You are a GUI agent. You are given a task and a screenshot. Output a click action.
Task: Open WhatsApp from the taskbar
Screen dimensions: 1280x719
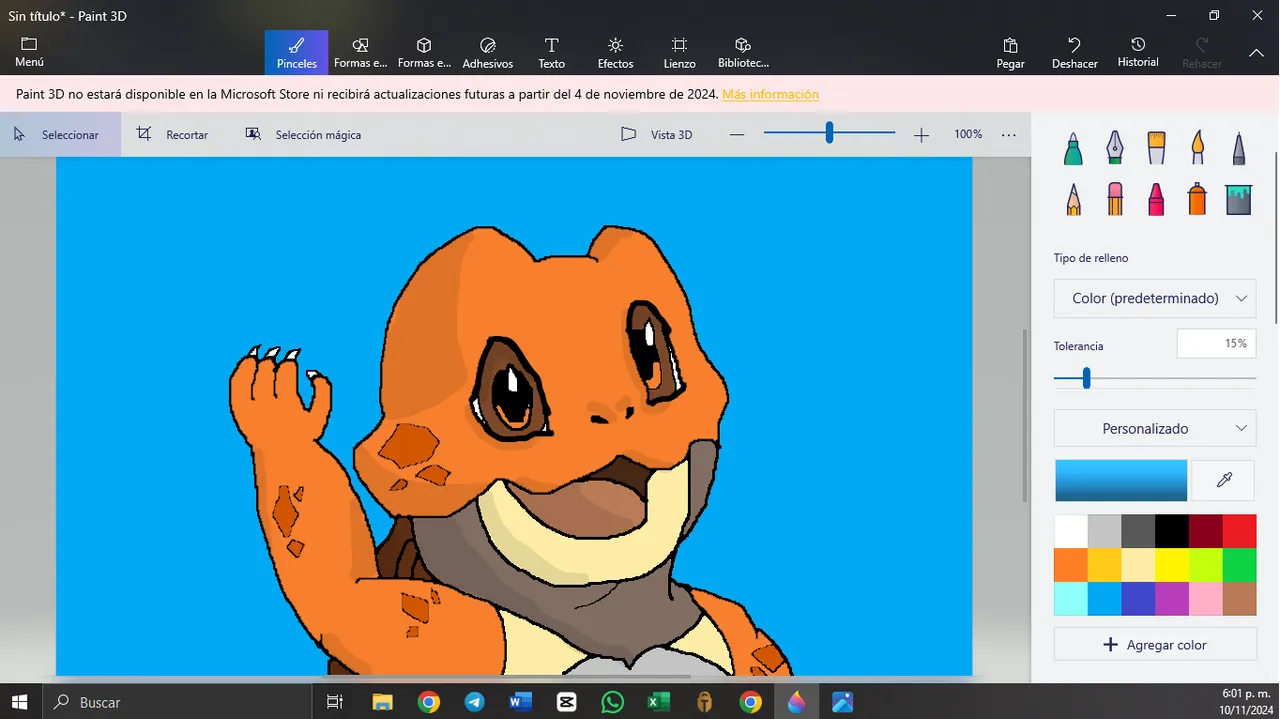click(x=612, y=702)
